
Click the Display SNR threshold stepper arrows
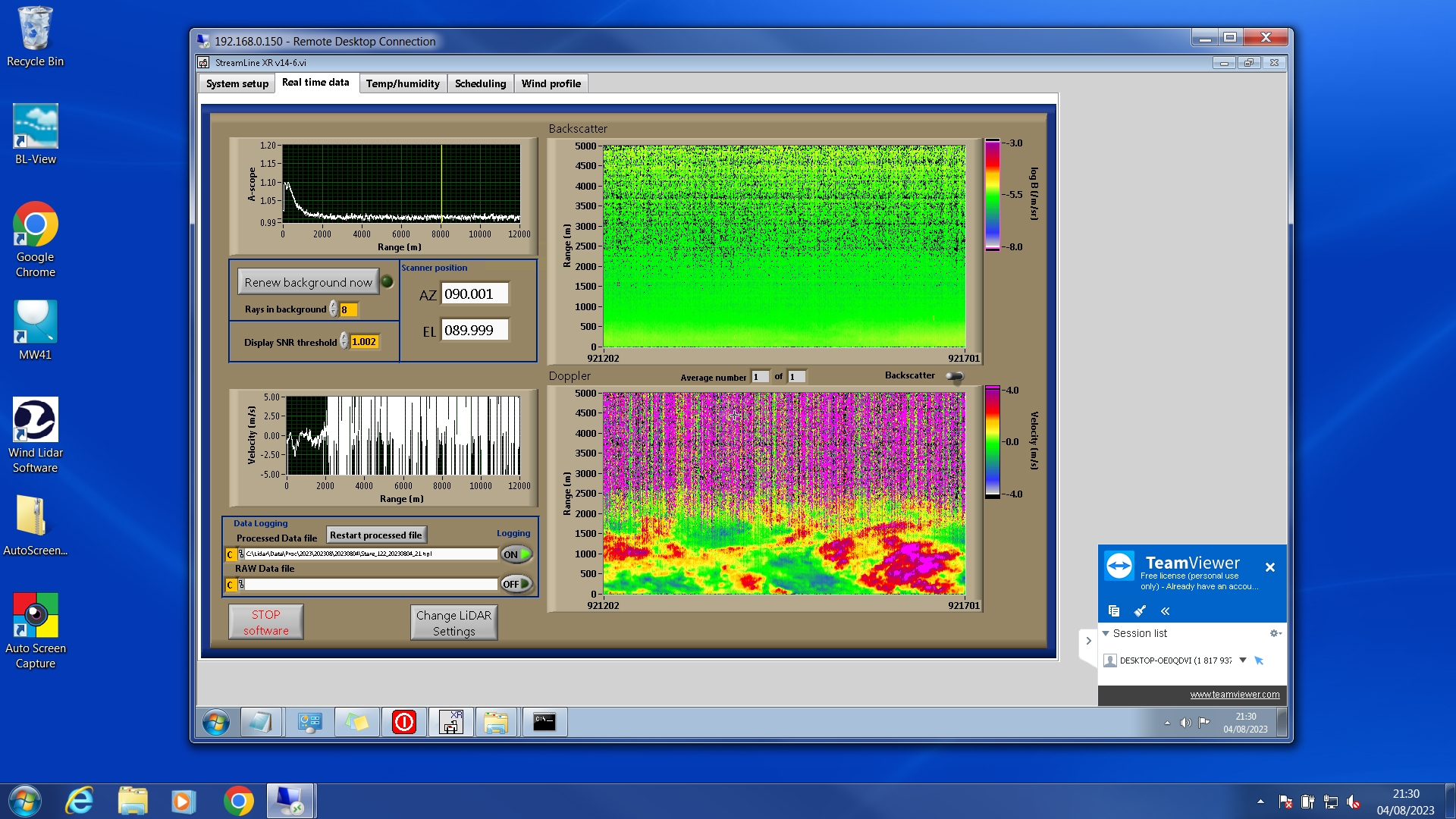click(344, 341)
